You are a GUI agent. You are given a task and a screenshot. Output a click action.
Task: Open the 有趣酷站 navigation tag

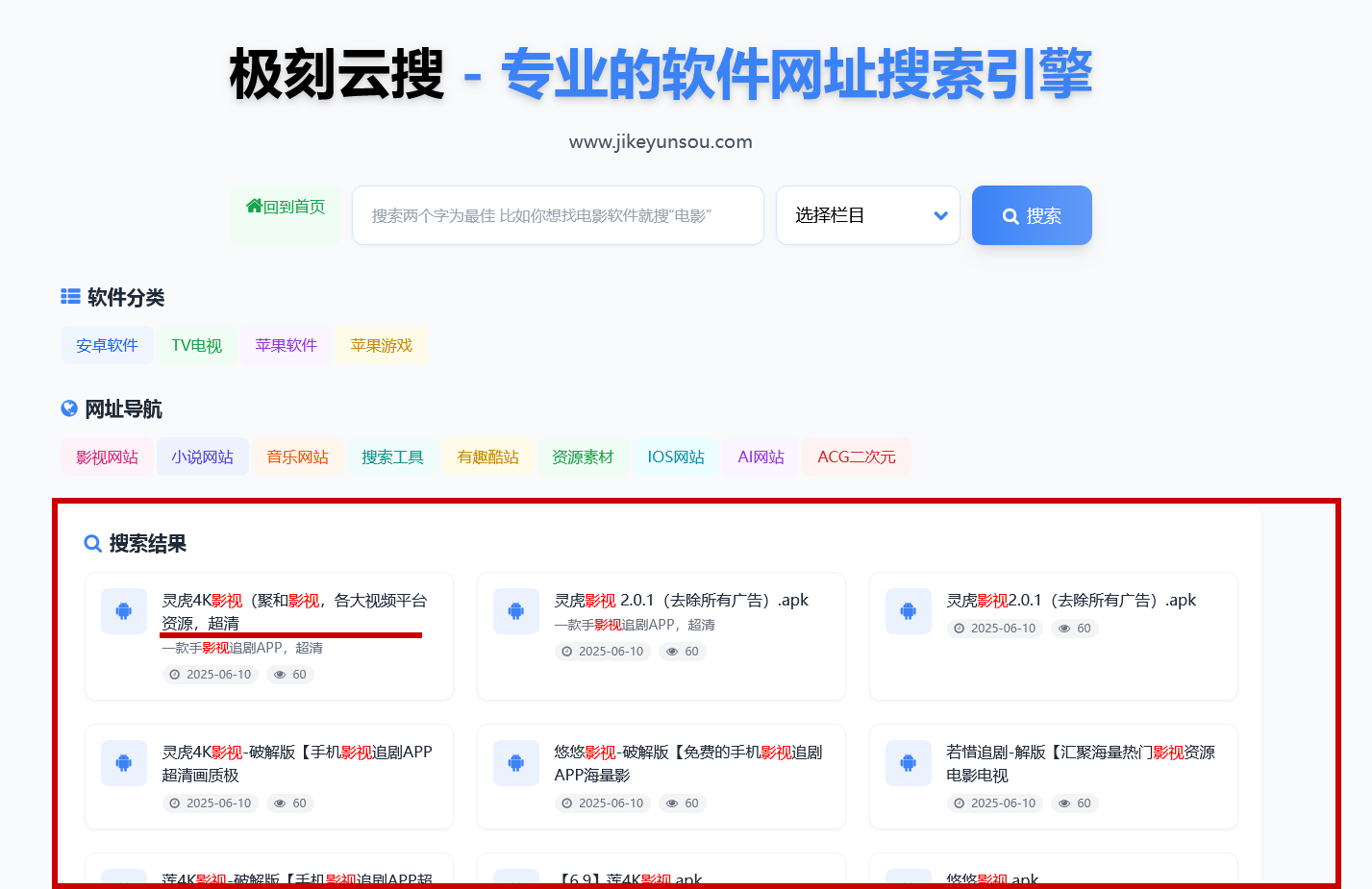(x=488, y=457)
